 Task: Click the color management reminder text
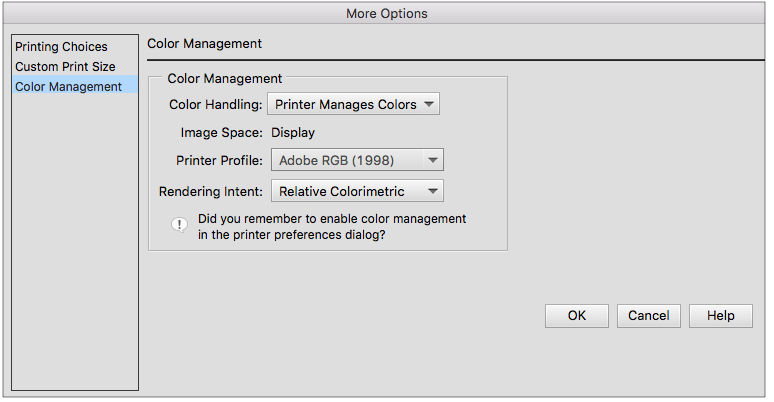tap(332, 227)
